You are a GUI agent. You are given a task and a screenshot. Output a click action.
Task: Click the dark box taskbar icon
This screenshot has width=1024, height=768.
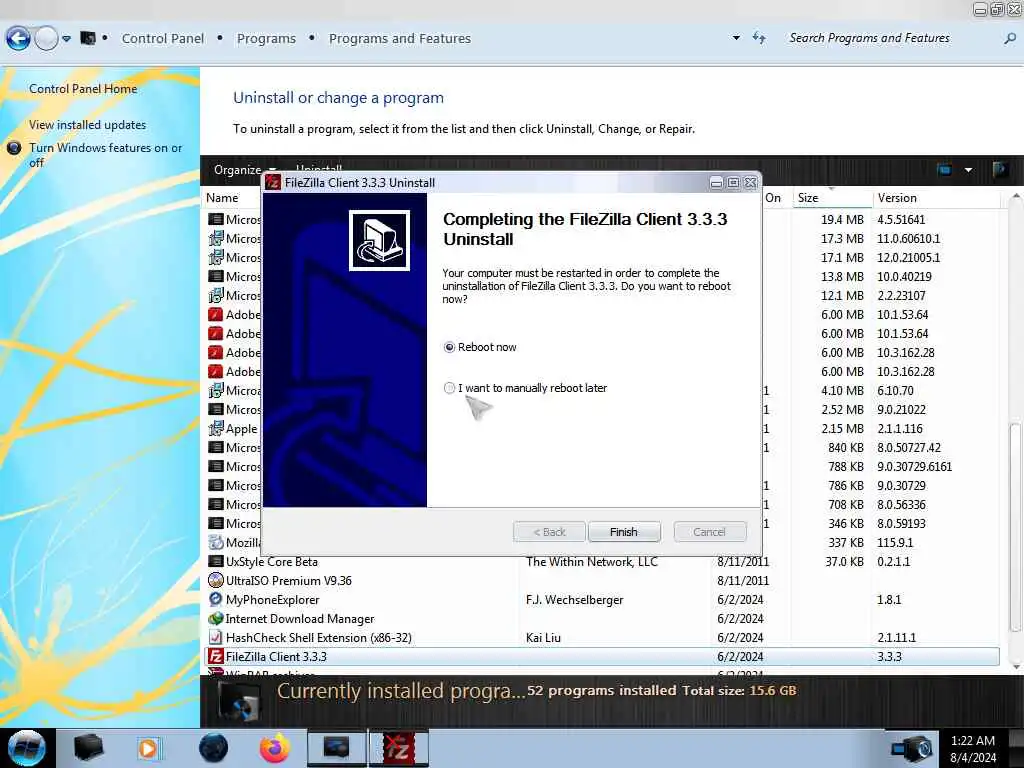88,748
